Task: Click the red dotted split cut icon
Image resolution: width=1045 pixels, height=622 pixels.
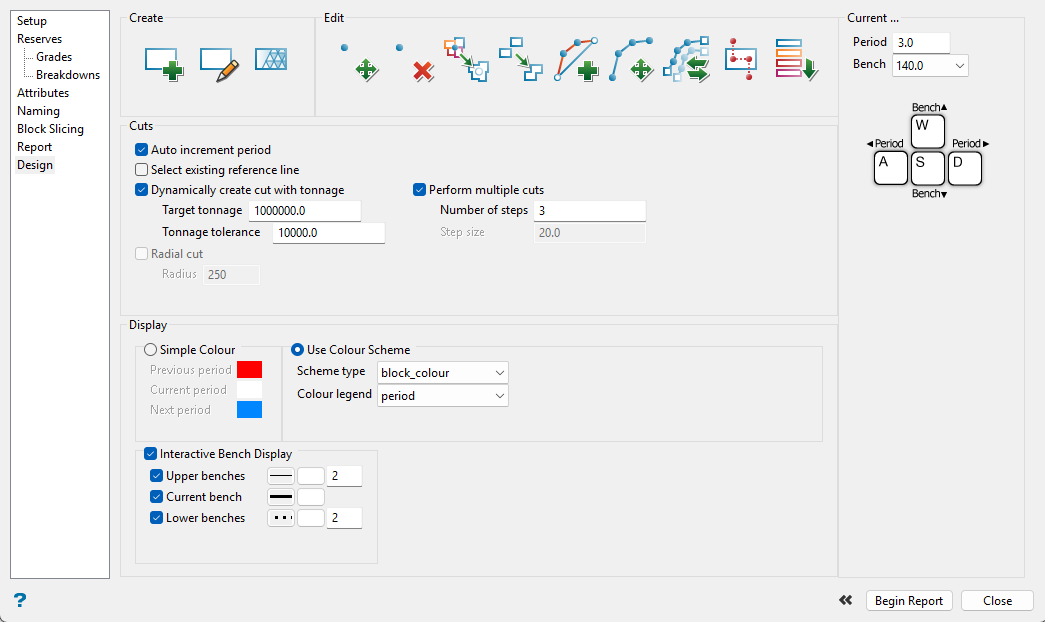Action: [x=741, y=59]
